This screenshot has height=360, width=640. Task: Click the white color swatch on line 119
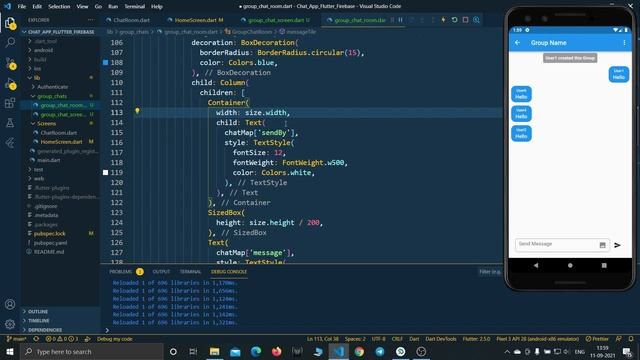(x=105, y=173)
